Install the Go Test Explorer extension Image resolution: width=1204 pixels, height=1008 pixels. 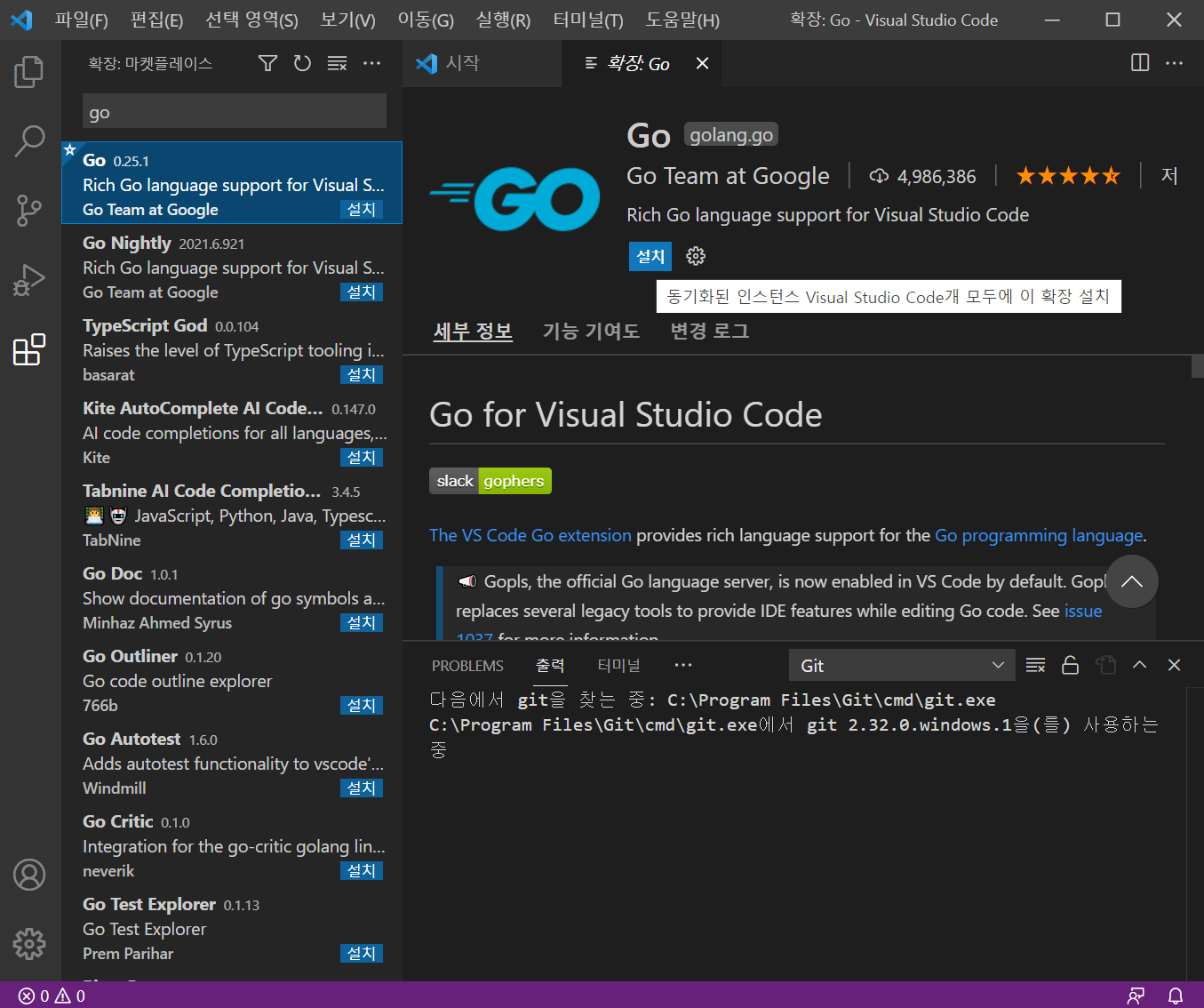point(362,954)
